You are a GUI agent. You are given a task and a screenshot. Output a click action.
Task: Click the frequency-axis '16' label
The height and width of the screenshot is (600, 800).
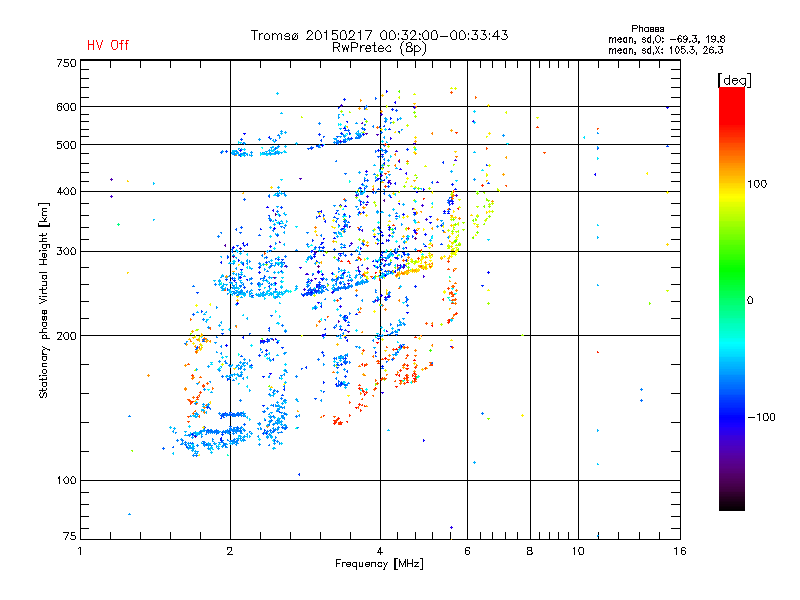click(x=680, y=551)
